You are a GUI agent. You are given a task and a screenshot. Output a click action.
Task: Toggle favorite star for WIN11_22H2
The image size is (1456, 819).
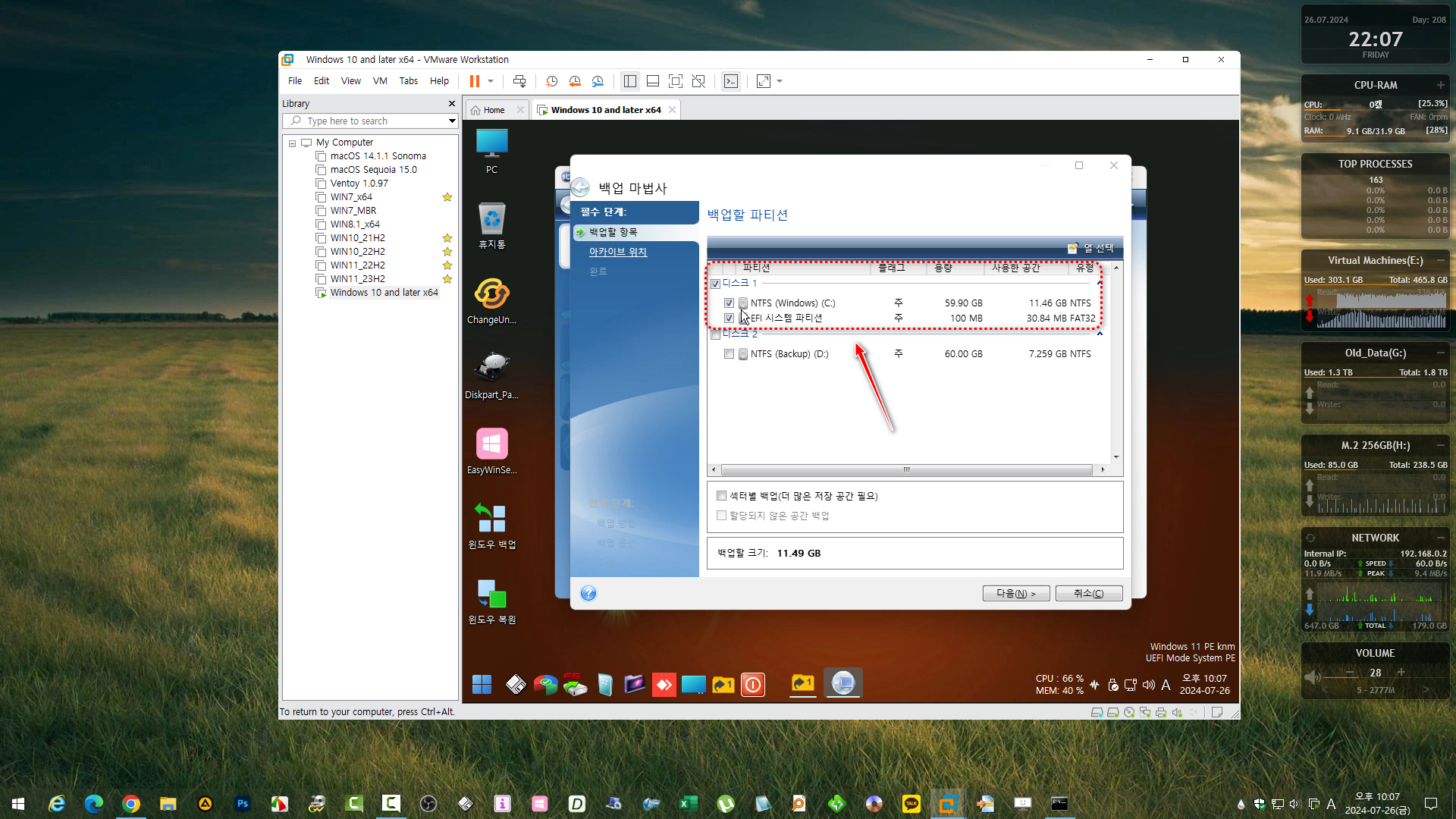[x=447, y=265]
